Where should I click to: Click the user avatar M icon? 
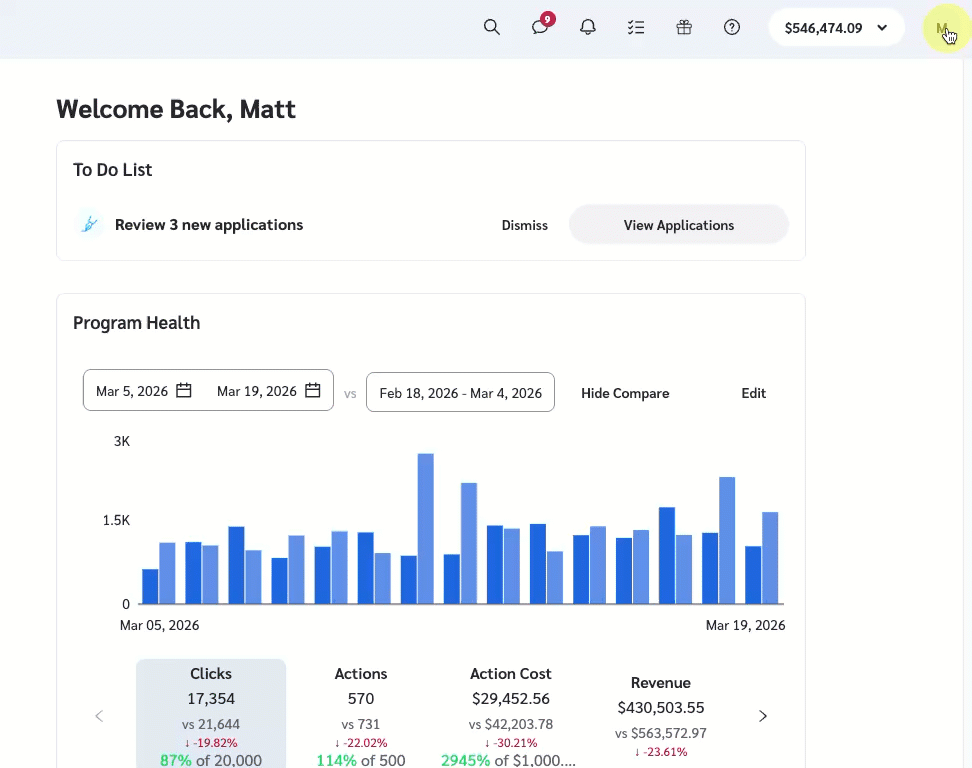coord(941,28)
